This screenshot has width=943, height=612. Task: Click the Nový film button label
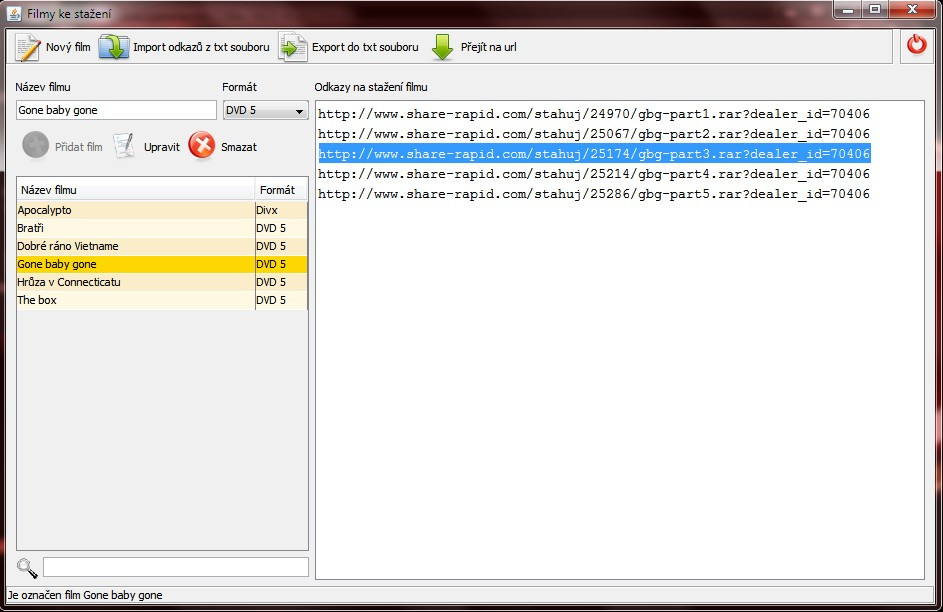tap(68, 47)
